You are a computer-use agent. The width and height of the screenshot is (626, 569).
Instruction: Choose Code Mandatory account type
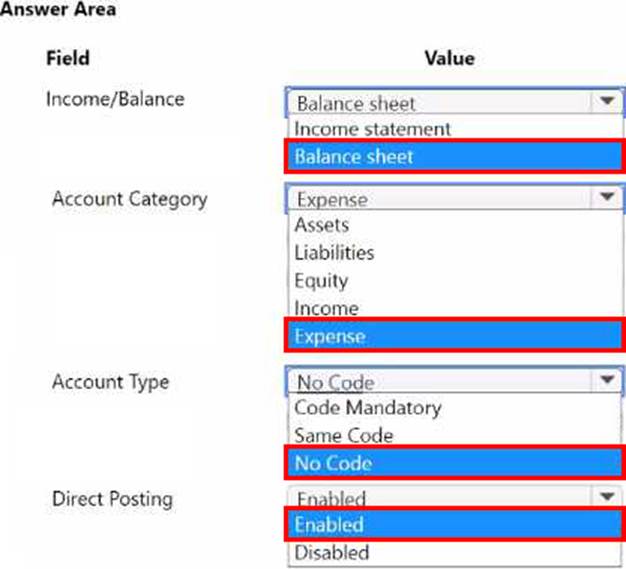367,408
